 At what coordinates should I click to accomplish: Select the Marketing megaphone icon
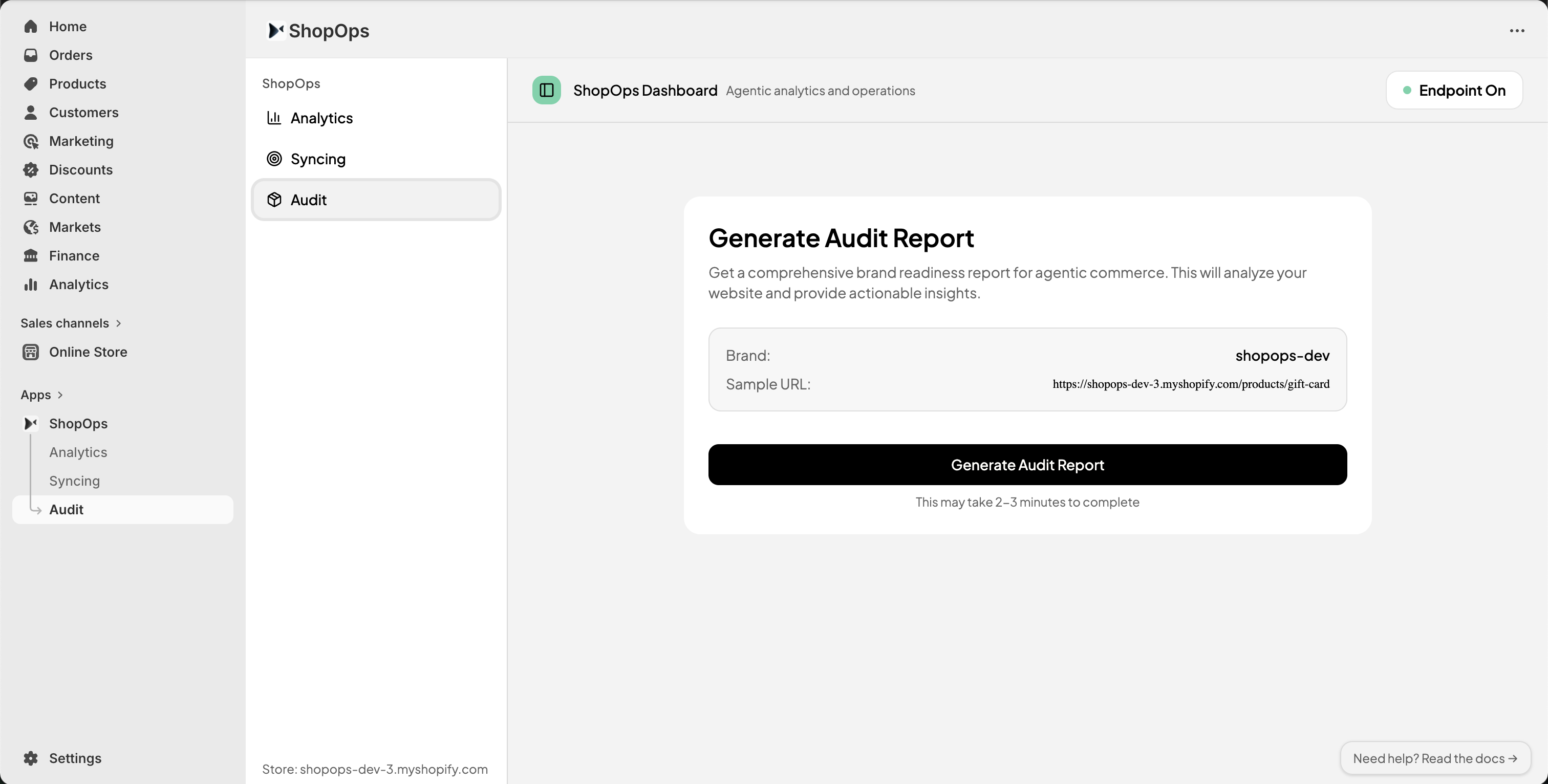(31, 141)
